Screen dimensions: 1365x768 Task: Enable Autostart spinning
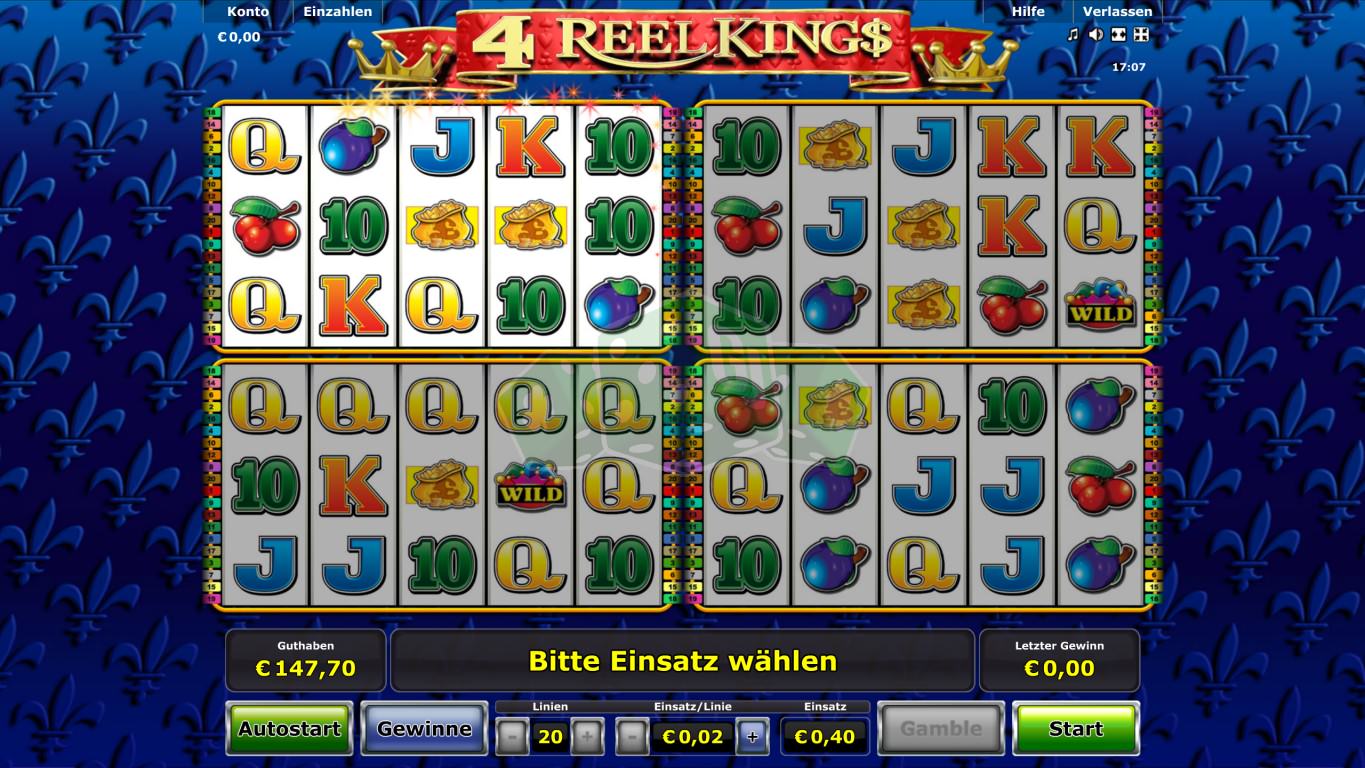pyautogui.click(x=289, y=729)
